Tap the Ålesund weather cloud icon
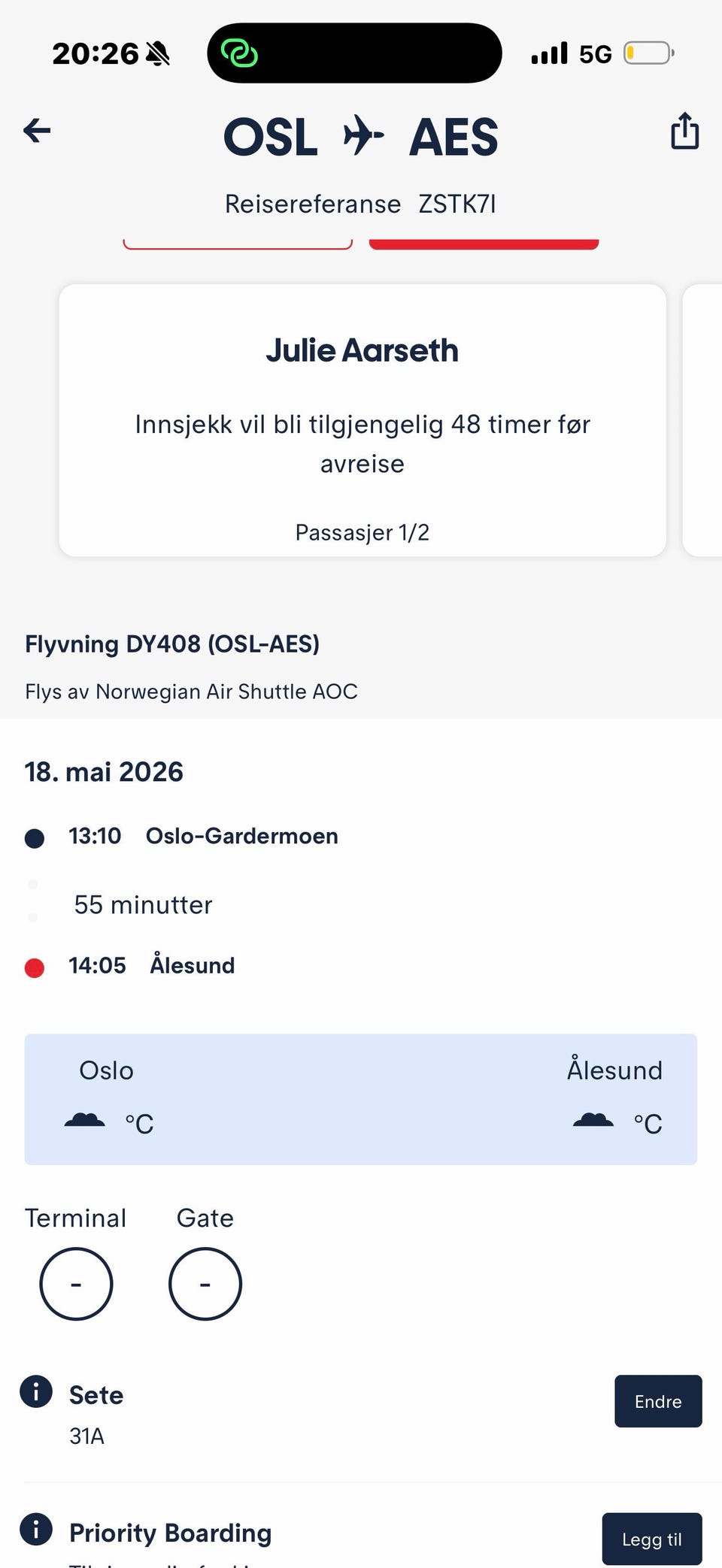This screenshot has height=1568, width=722. [593, 1121]
